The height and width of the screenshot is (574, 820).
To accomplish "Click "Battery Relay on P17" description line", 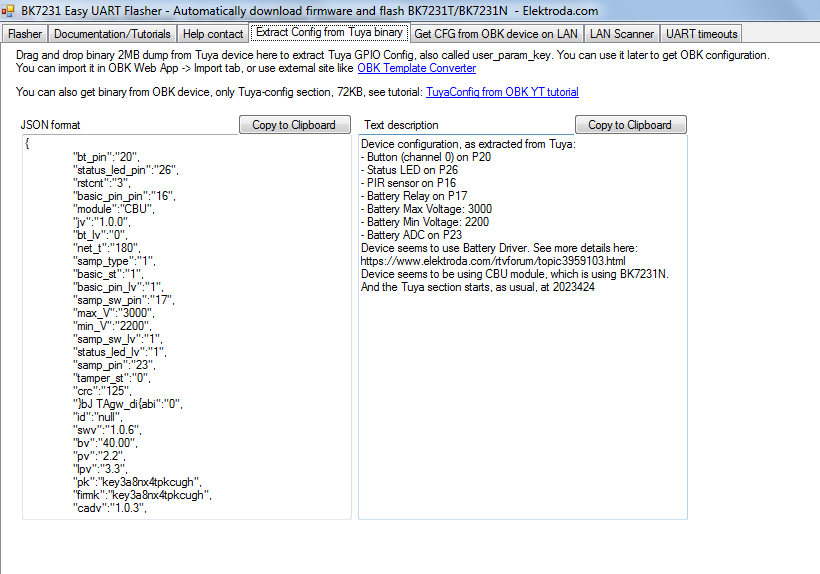I will 414,197.
